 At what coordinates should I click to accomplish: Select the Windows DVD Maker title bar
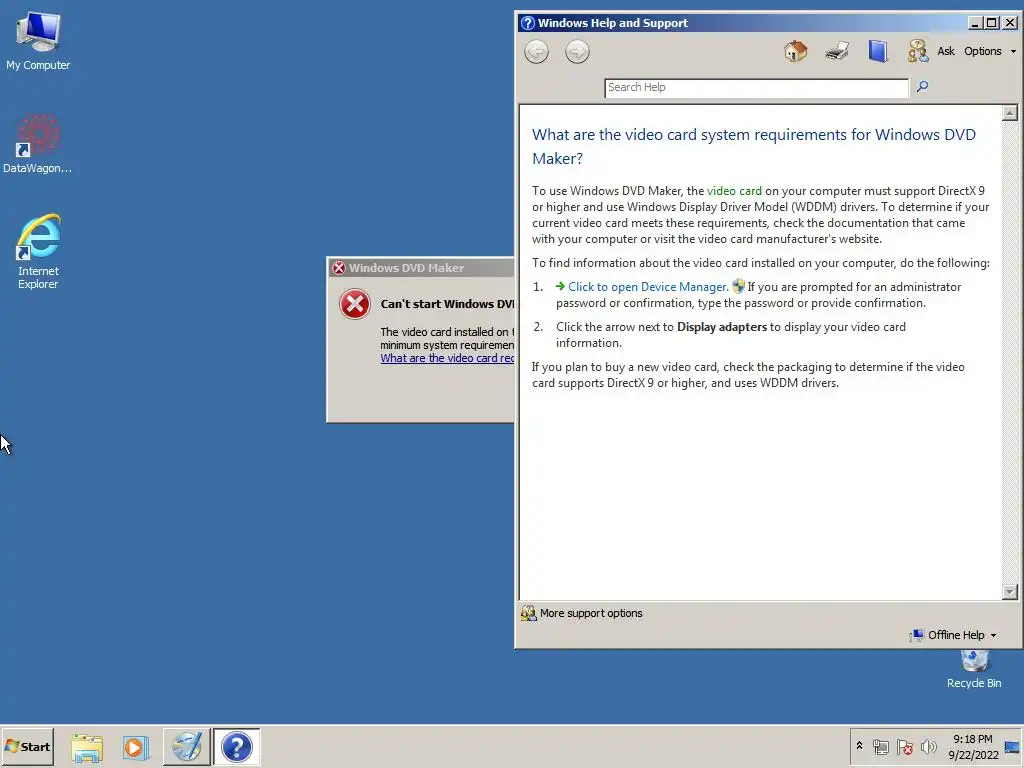click(421, 268)
